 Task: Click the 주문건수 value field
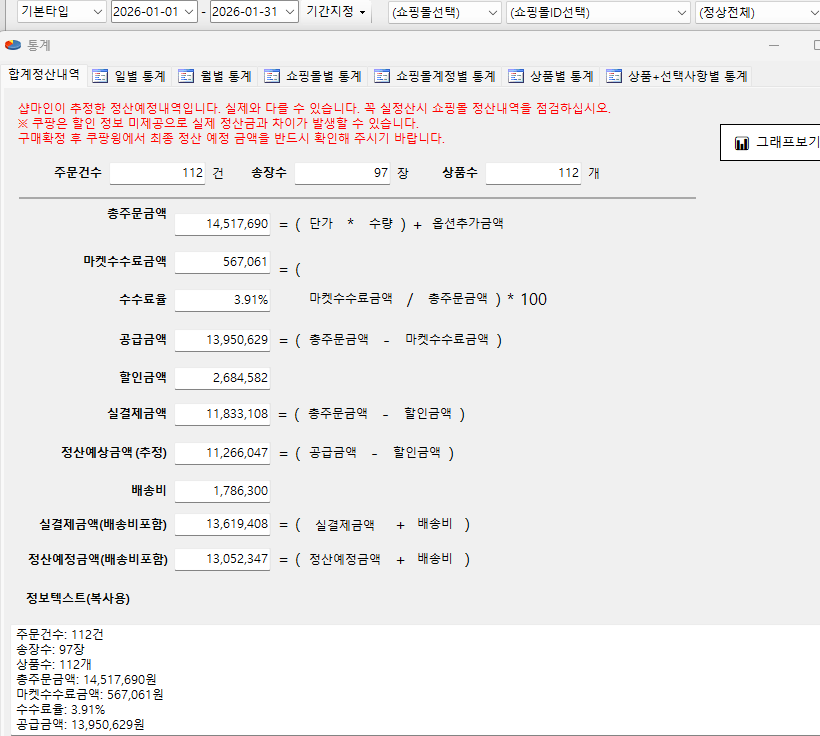click(157, 173)
